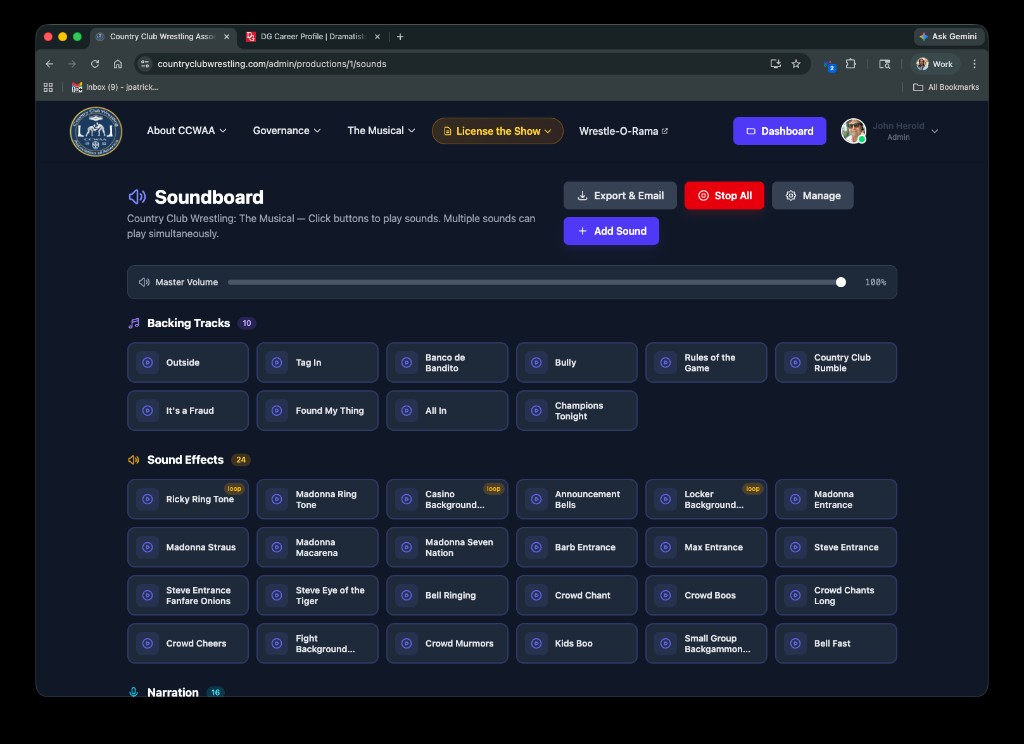The image size is (1024, 744).
Task: Click play icon on Crowd Boos
Action: coord(666,595)
